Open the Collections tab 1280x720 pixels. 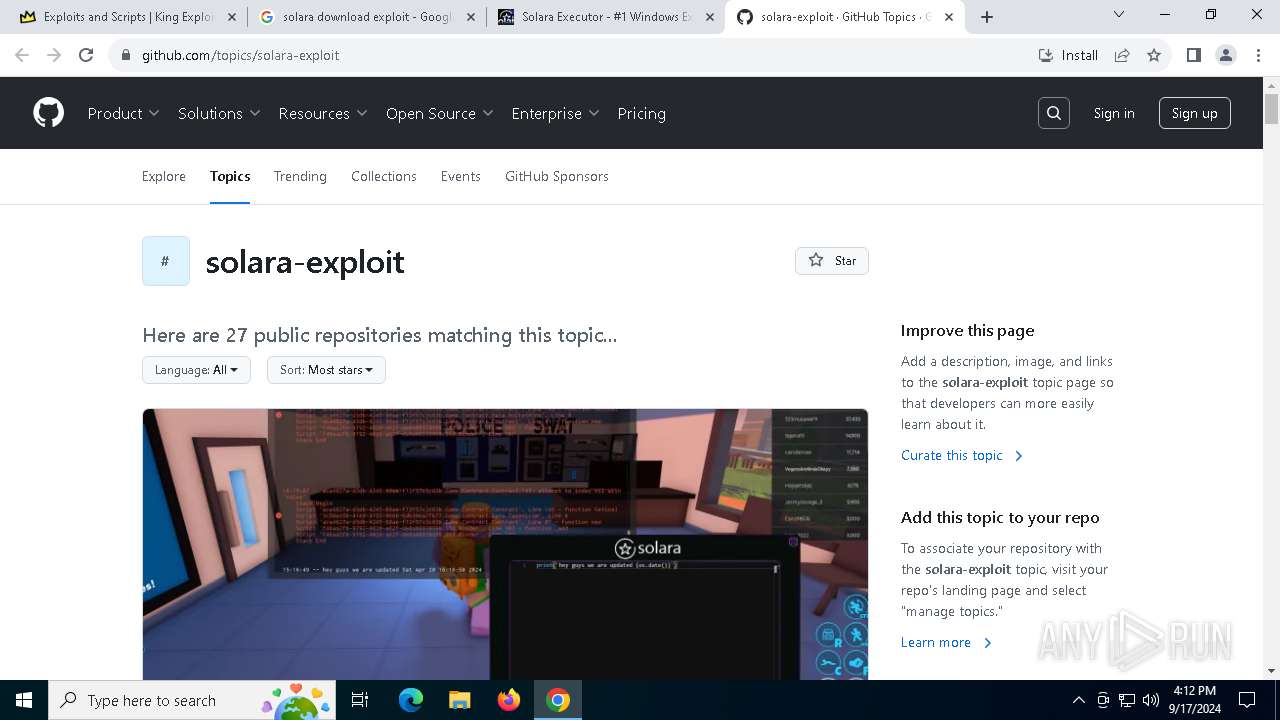pos(384,176)
